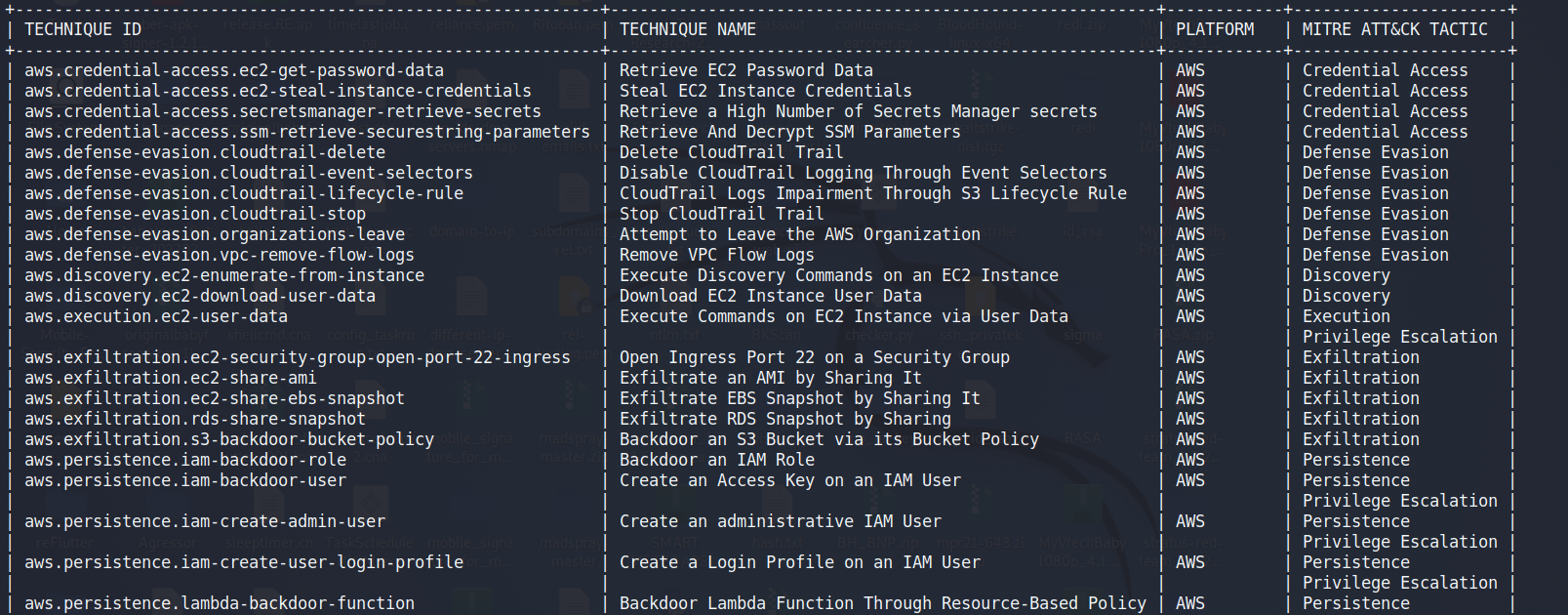Click the TECHNIQUE NAME column header
This screenshot has width=1568, height=615.
pyautogui.click(x=688, y=29)
